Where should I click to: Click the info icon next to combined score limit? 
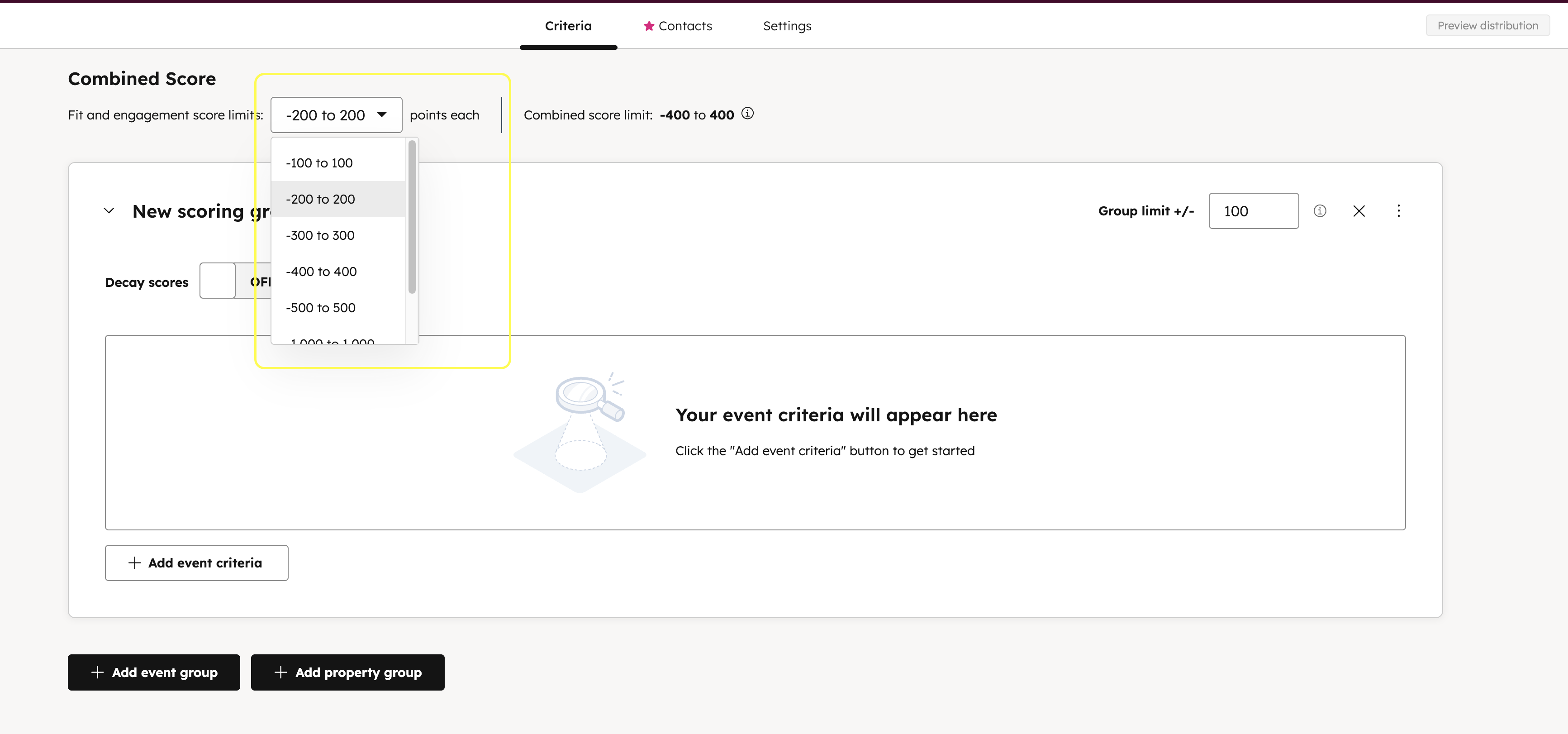pyautogui.click(x=747, y=114)
